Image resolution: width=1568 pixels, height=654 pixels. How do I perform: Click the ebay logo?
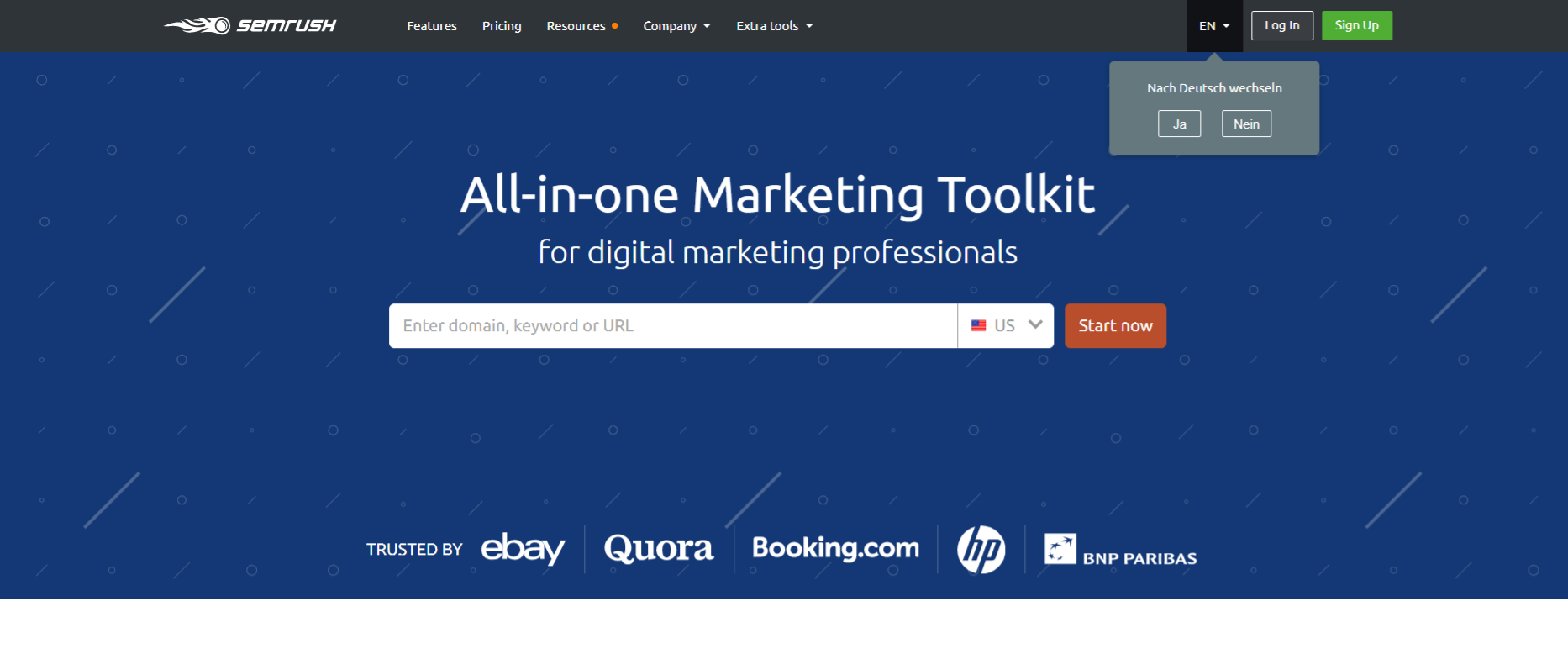tap(523, 549)
